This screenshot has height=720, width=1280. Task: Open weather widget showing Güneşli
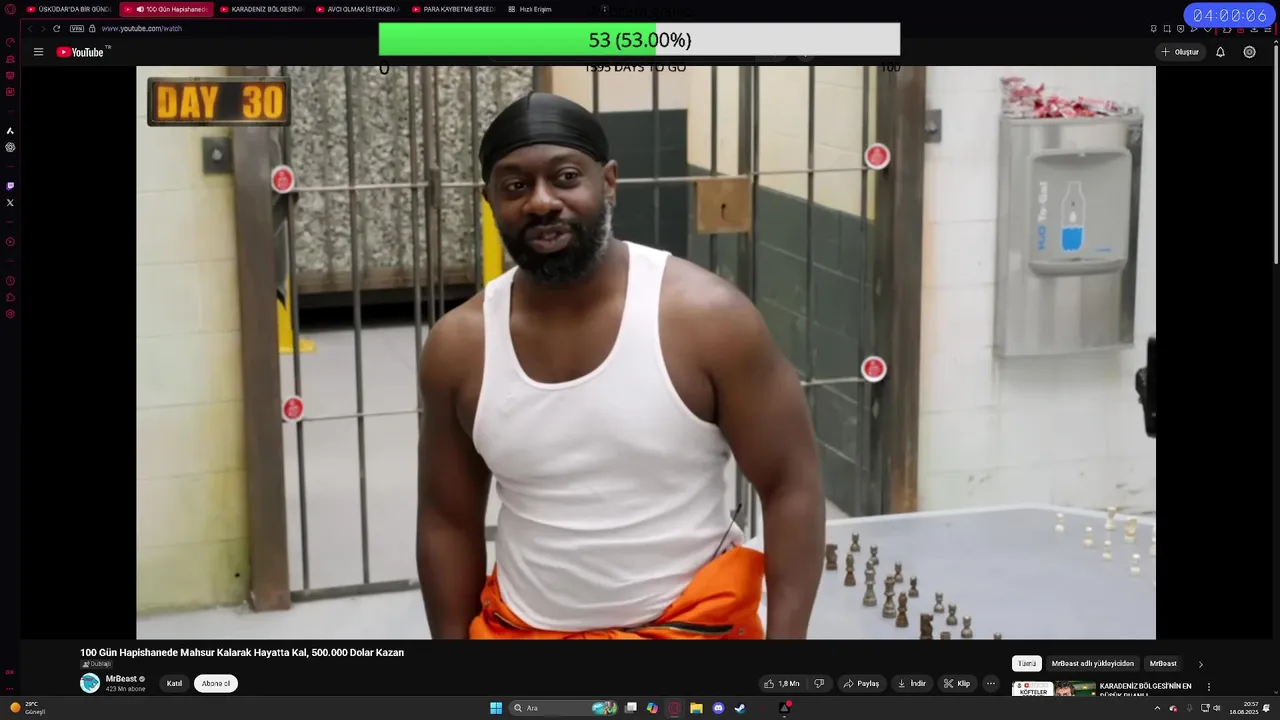click(x=28, y=708)
